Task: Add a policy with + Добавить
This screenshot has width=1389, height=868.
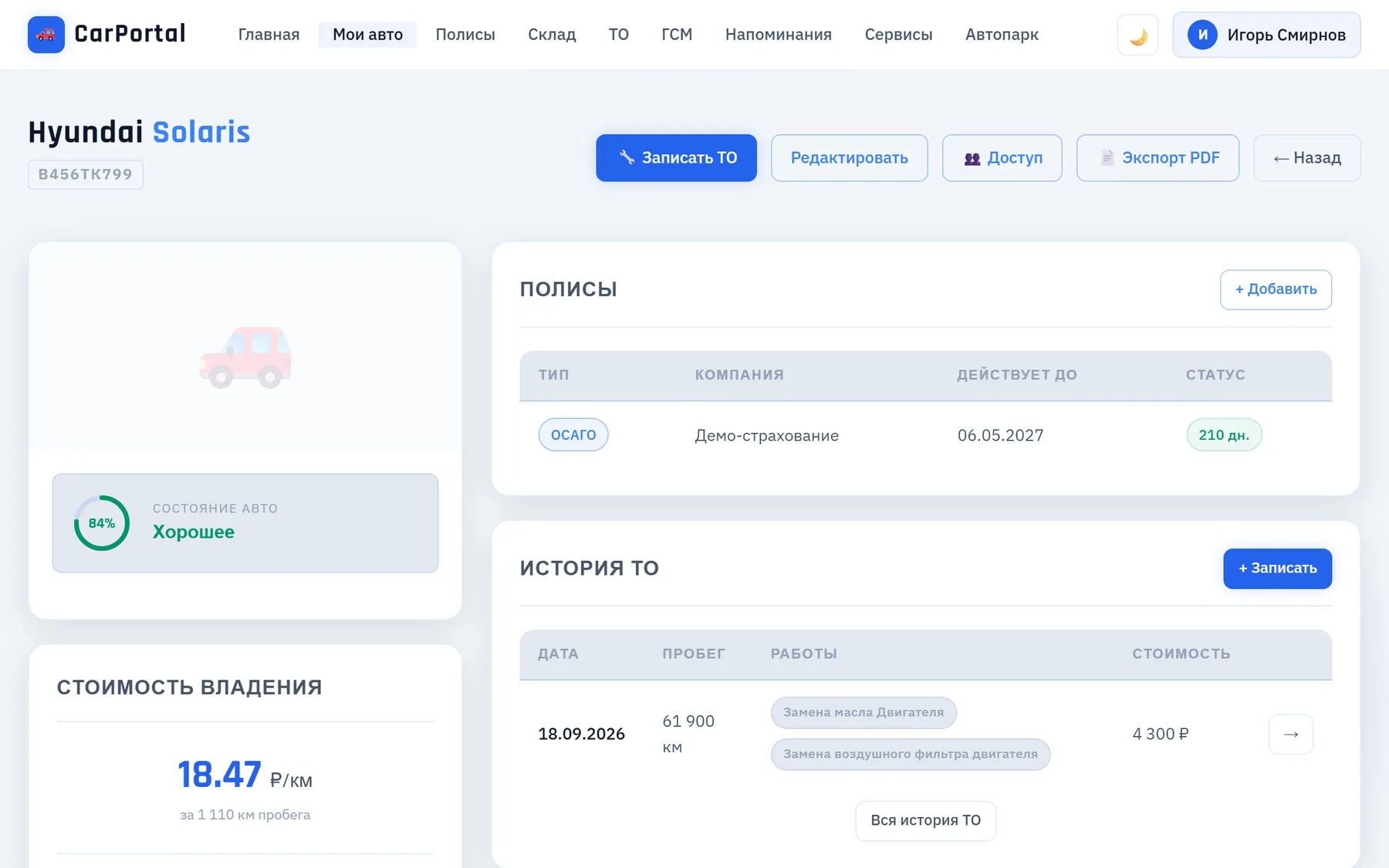Action: click(1276, 289)
